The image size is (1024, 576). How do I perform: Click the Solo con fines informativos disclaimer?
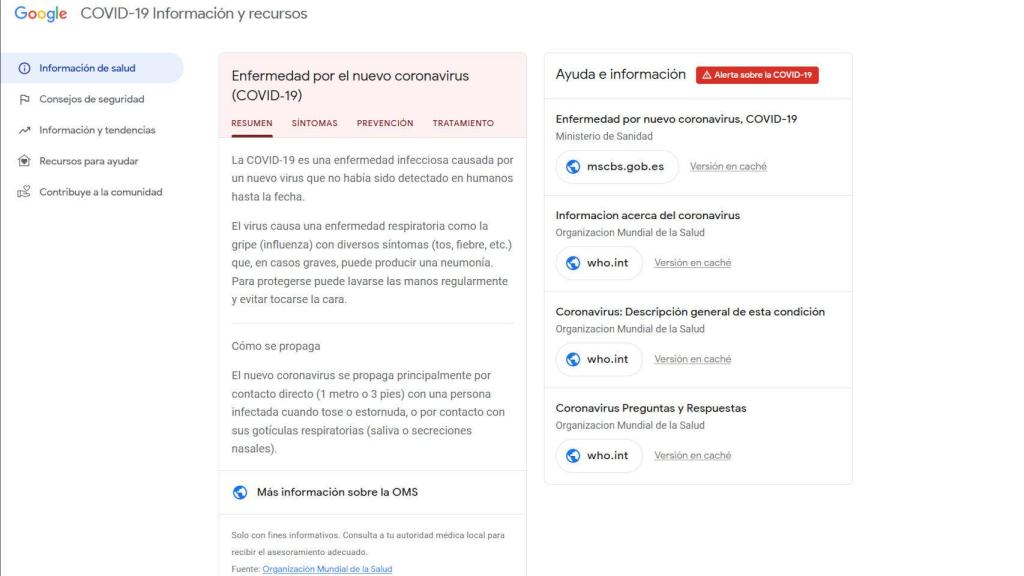[x=368, y=543]
